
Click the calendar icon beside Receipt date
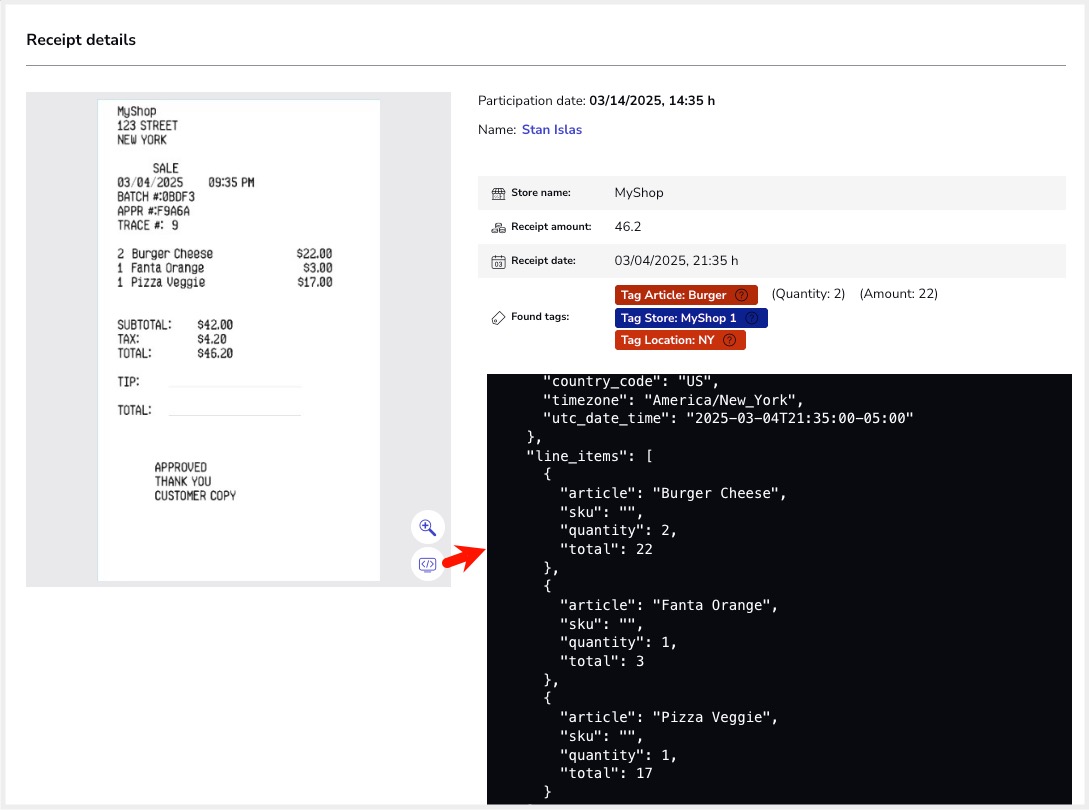498,261
